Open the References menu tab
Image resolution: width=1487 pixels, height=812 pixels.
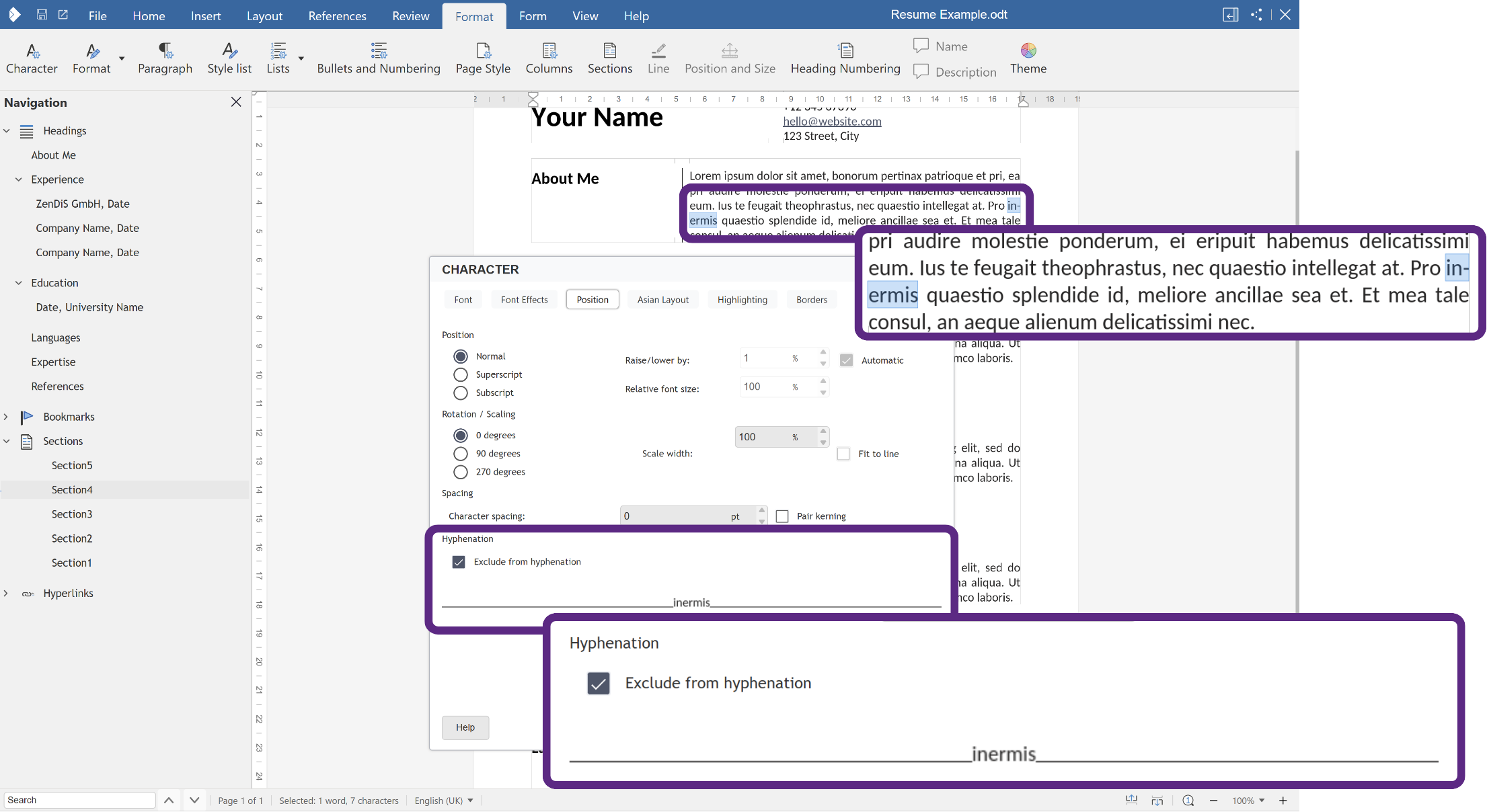337,15
